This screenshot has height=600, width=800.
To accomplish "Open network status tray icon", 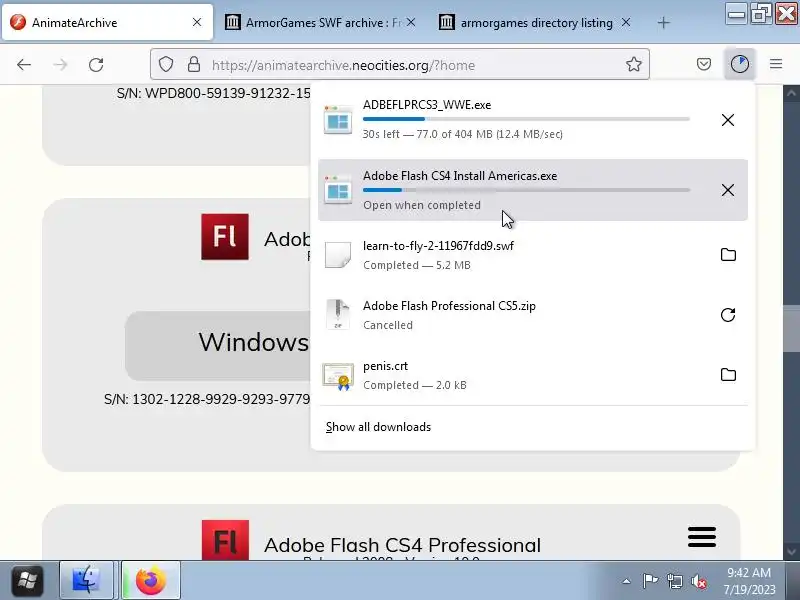I will coord(674,581).
